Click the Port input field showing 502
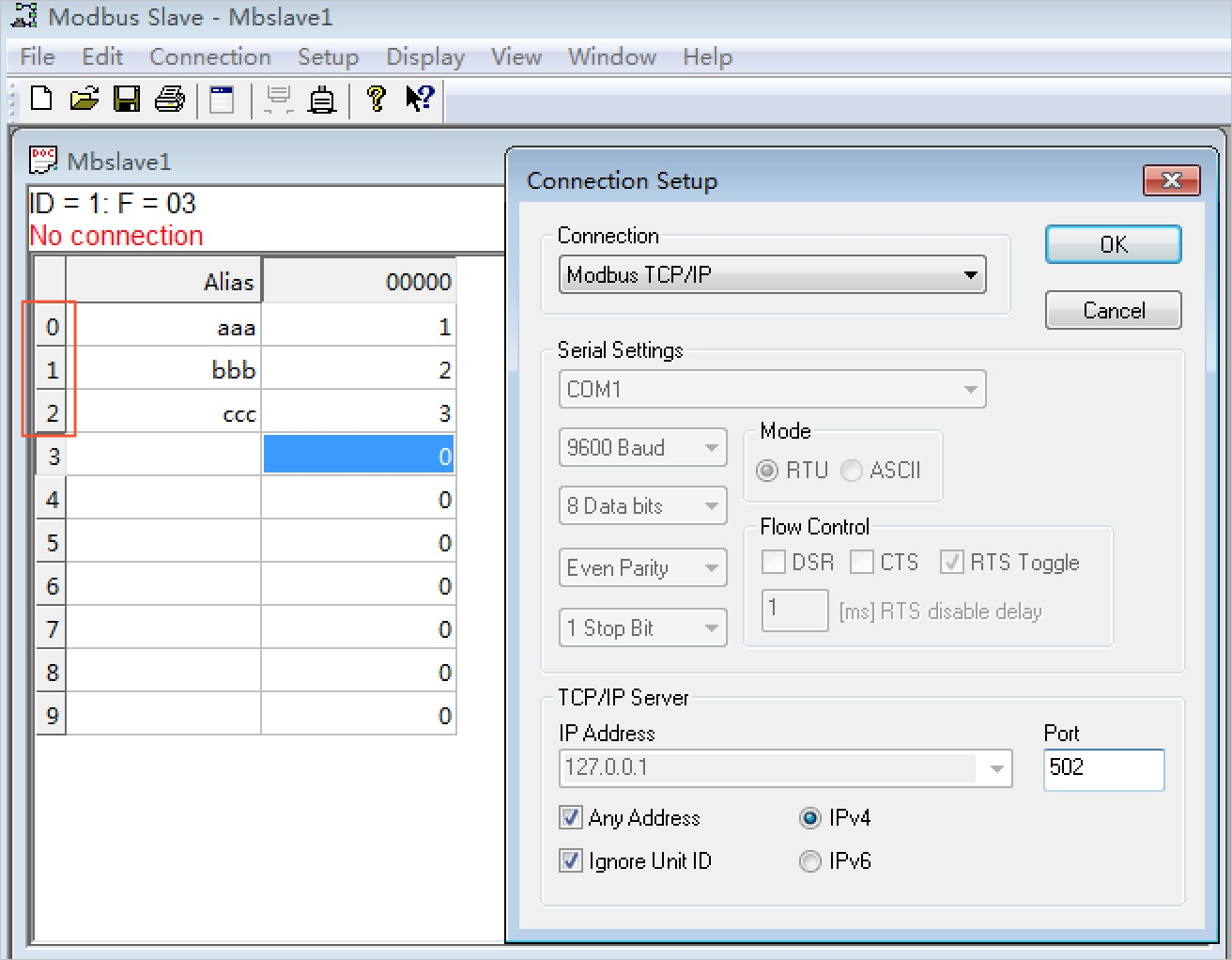This screenshot has height=960, width=1232. (1104, 769)
